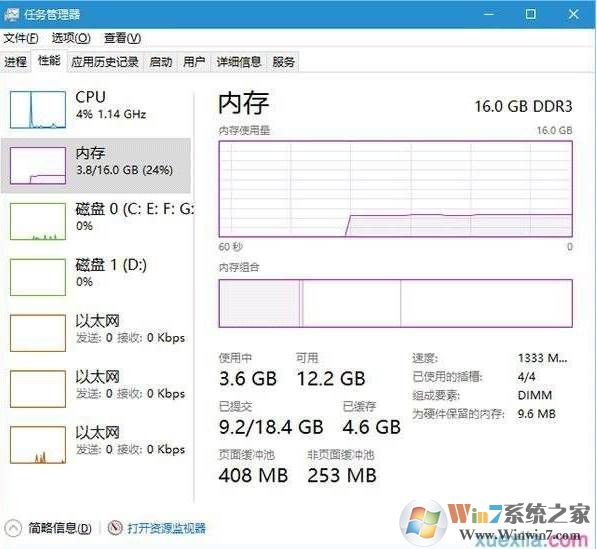Click the Task Manager title bar icon
Viewport: 597px width, 549px height.
click(11, 14)
